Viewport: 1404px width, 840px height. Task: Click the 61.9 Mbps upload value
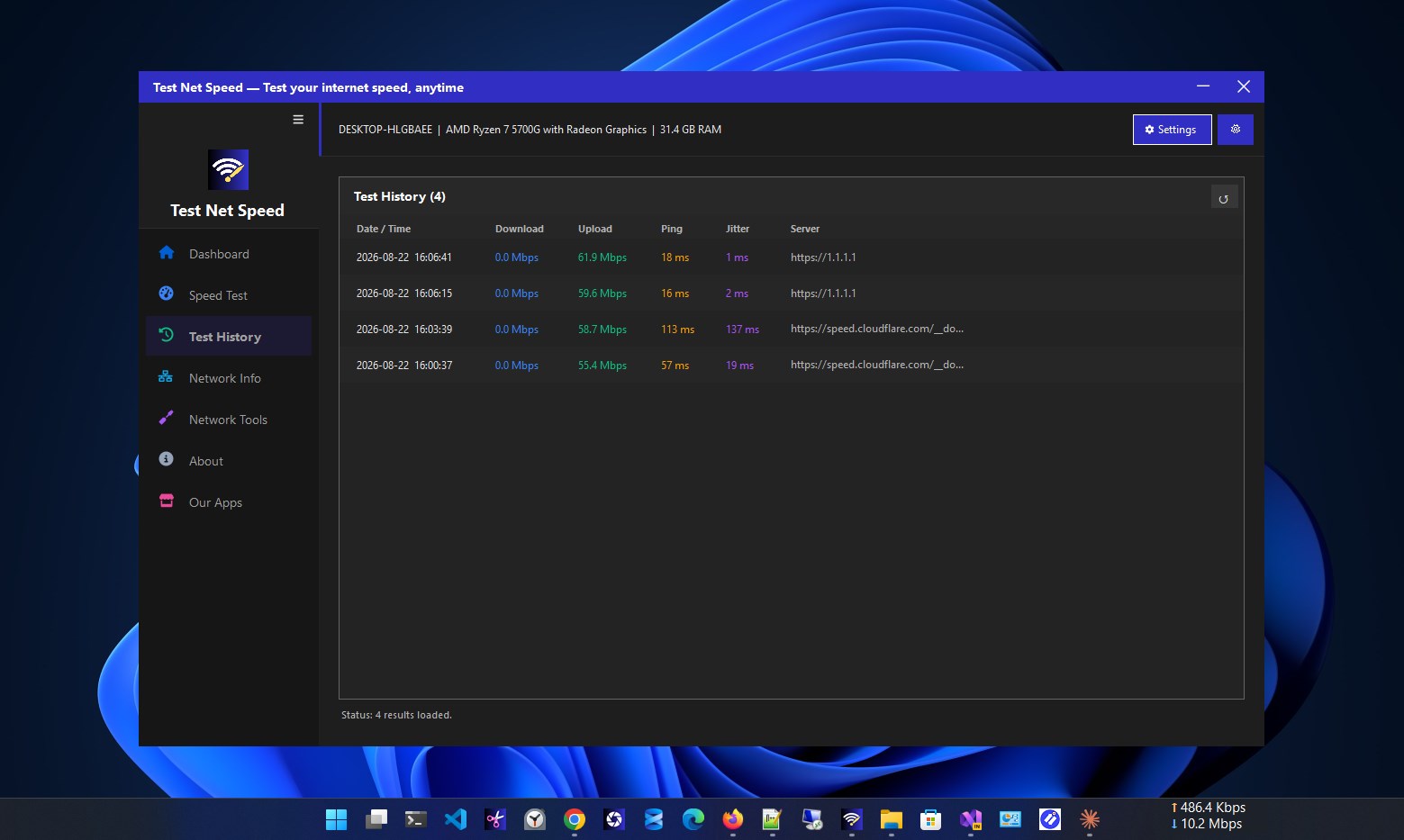602,257
